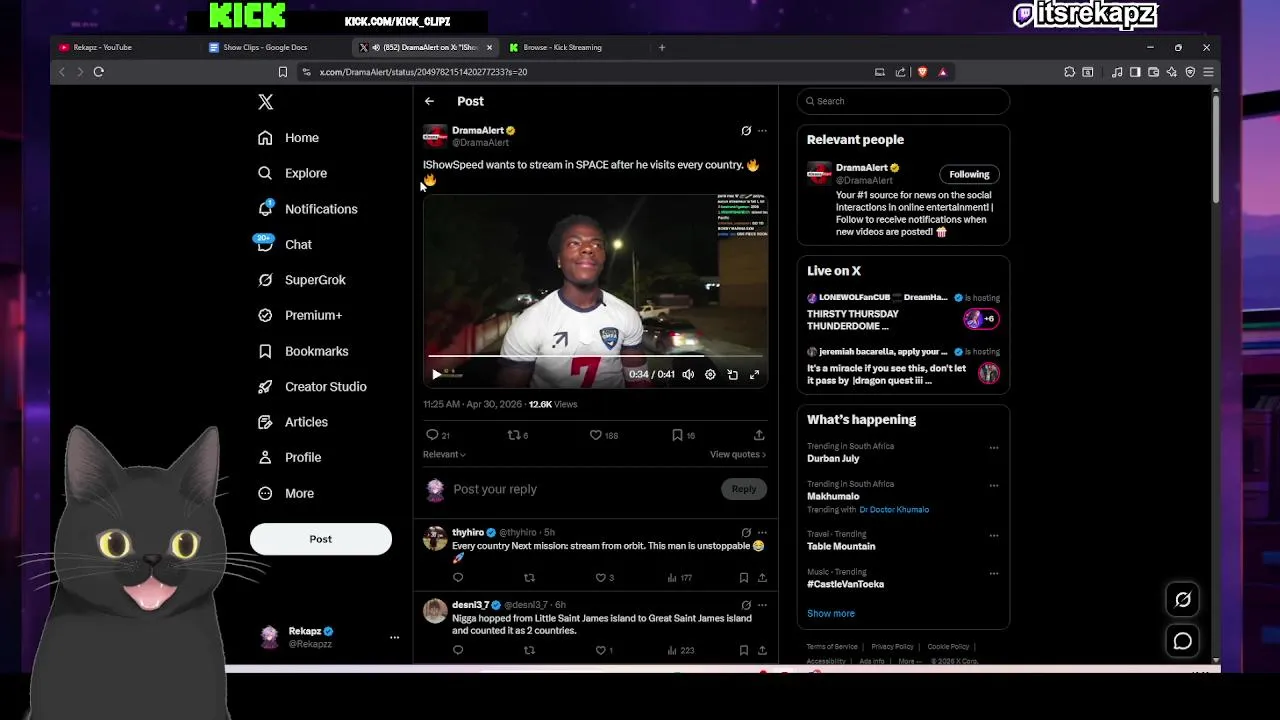Click the Post your reply field
Image resolution: width=1280 pixels, height=720 pixels.
pyautogui.click(x=582, y=489)
